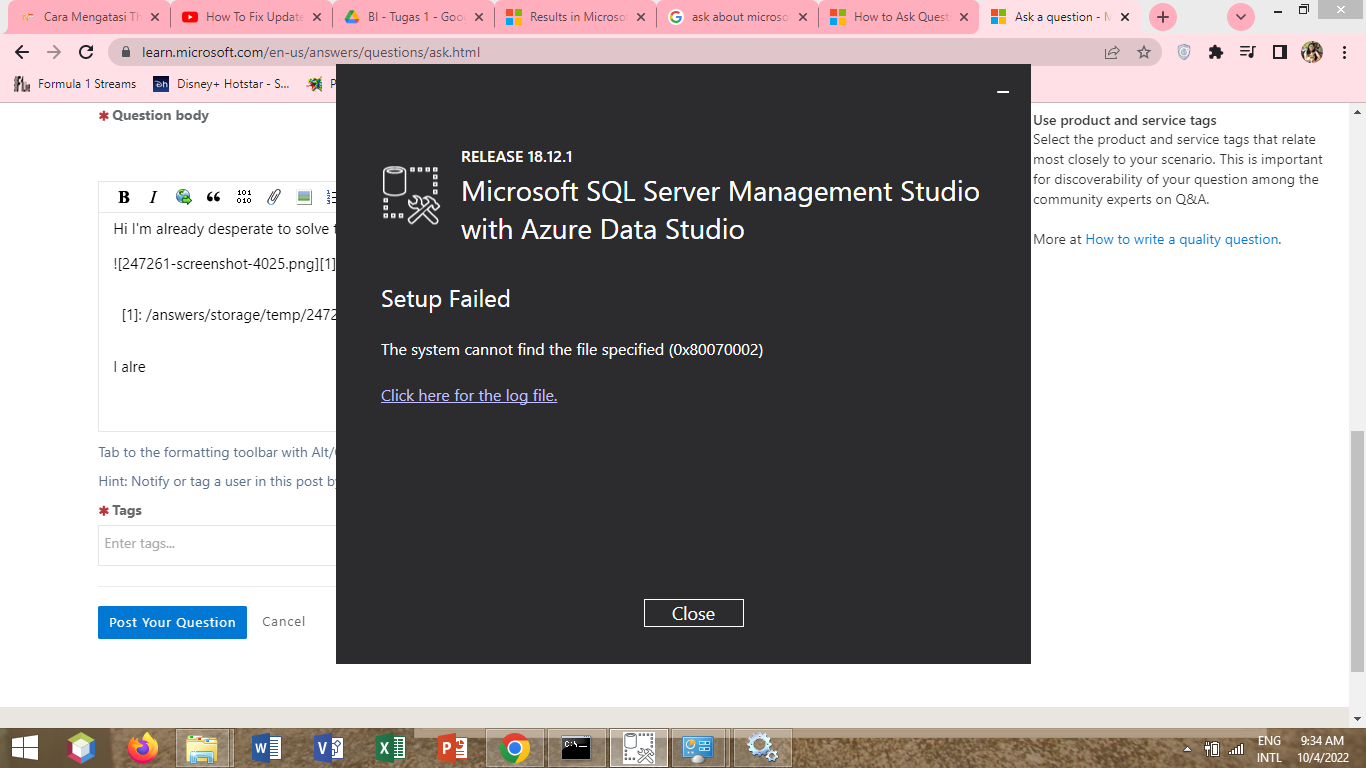This screenshot has width=1366, height=768.
Task: Switch to 'How to Ask Question' tab
Action: (899, 17)
